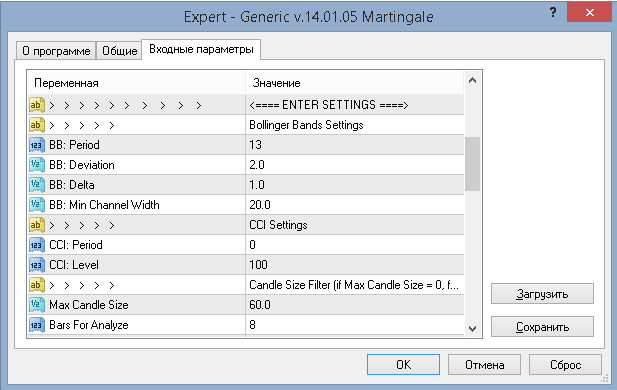Select Bars For Analyze value 8
Viewport: 617px width, 390px height.
click(x=252, y=325)
